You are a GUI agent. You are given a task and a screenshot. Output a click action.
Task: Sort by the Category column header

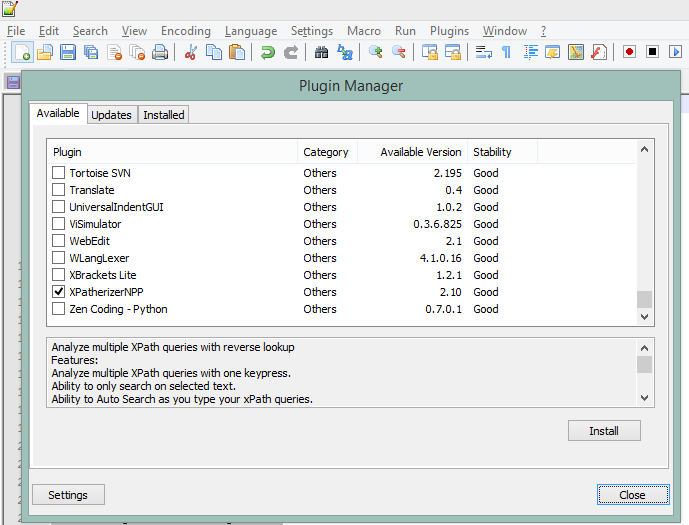pos(327,152)
